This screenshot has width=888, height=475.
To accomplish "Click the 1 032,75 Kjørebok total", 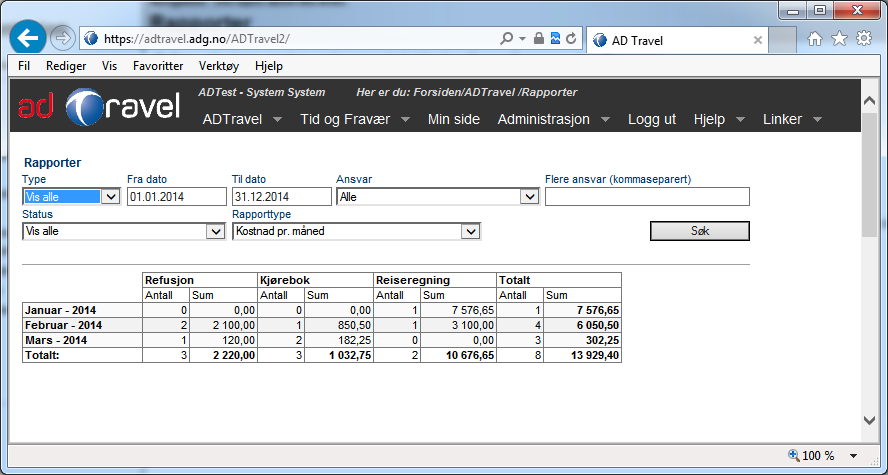I will tap(350, 356).
